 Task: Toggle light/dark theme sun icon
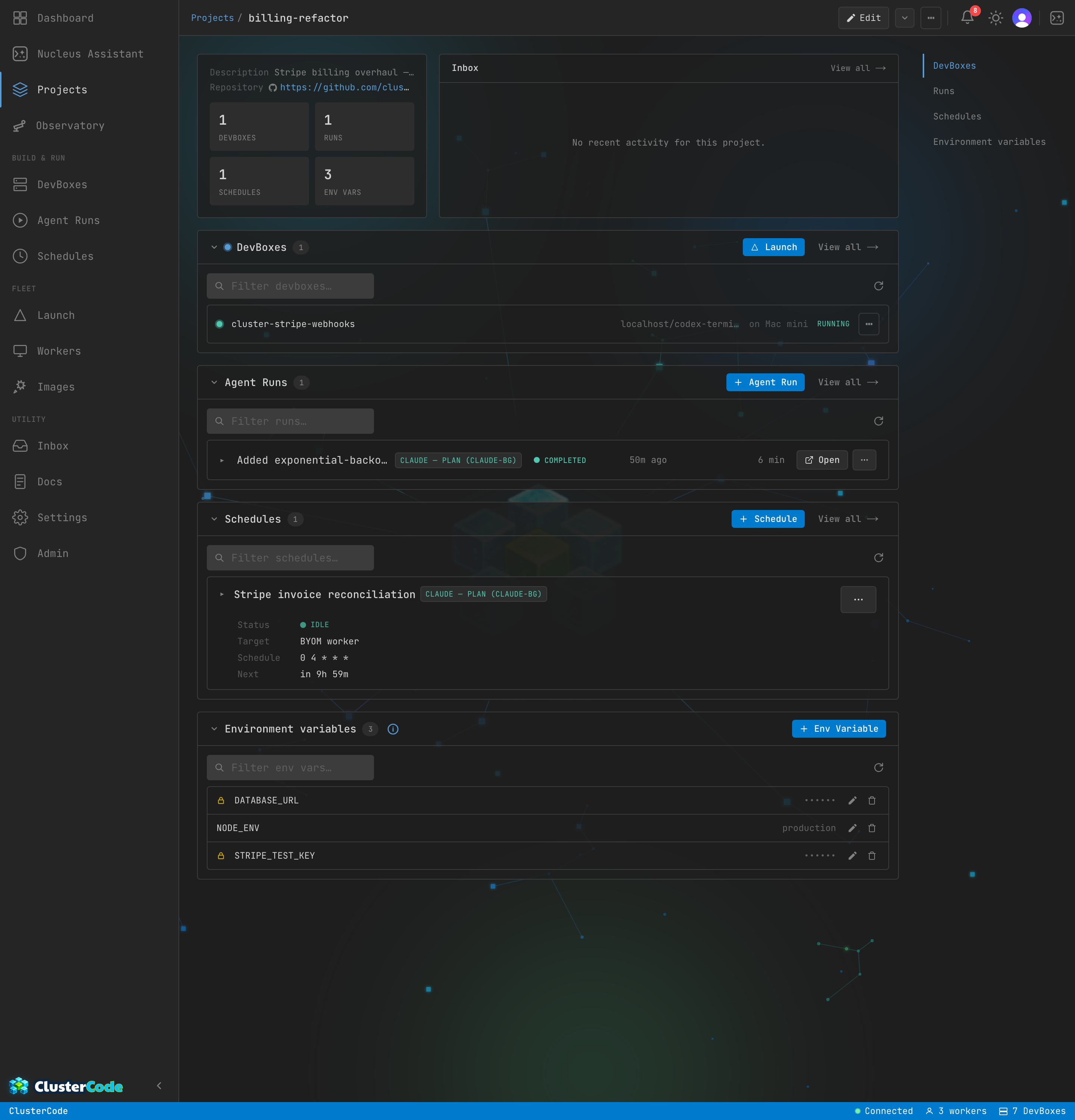tap(995, 18)
